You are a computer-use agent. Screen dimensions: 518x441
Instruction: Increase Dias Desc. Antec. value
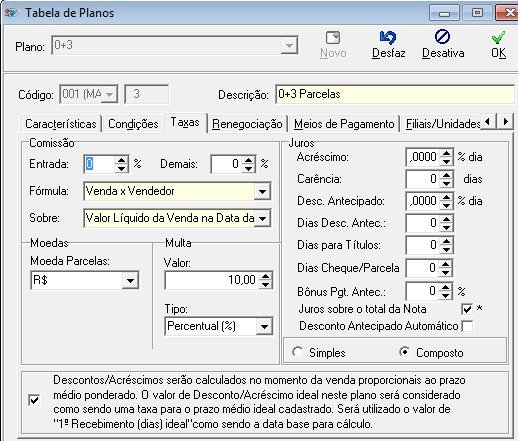point(446,219)
